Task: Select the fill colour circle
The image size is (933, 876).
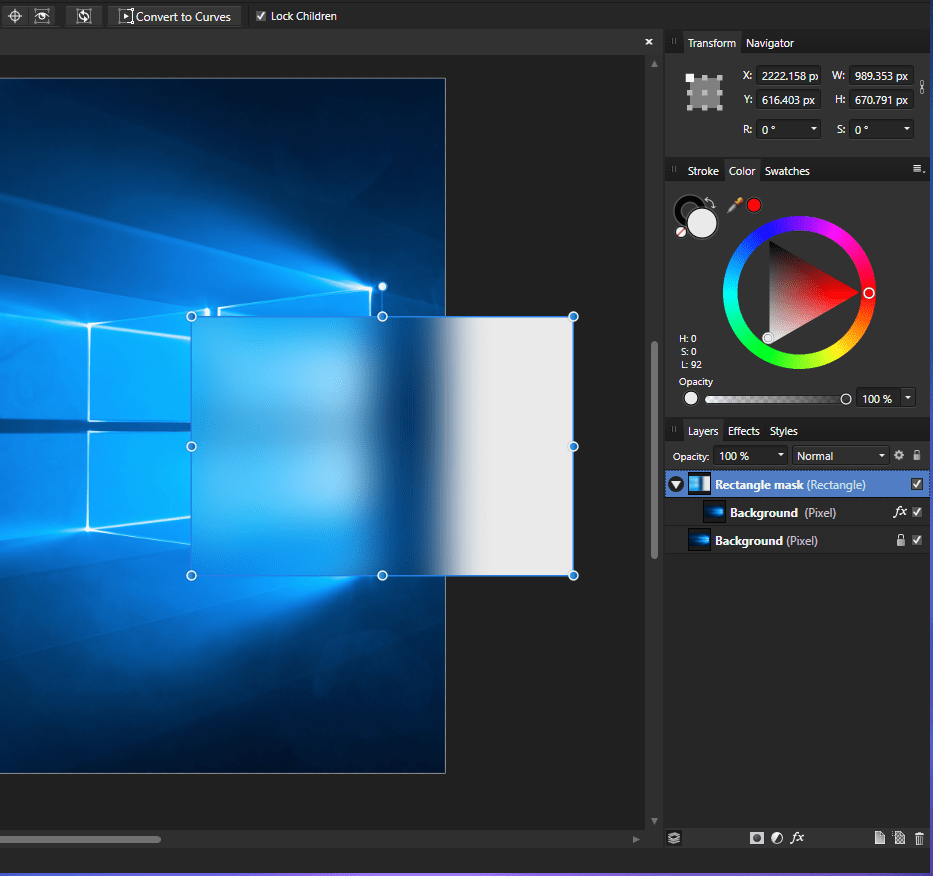Action: 702,224
